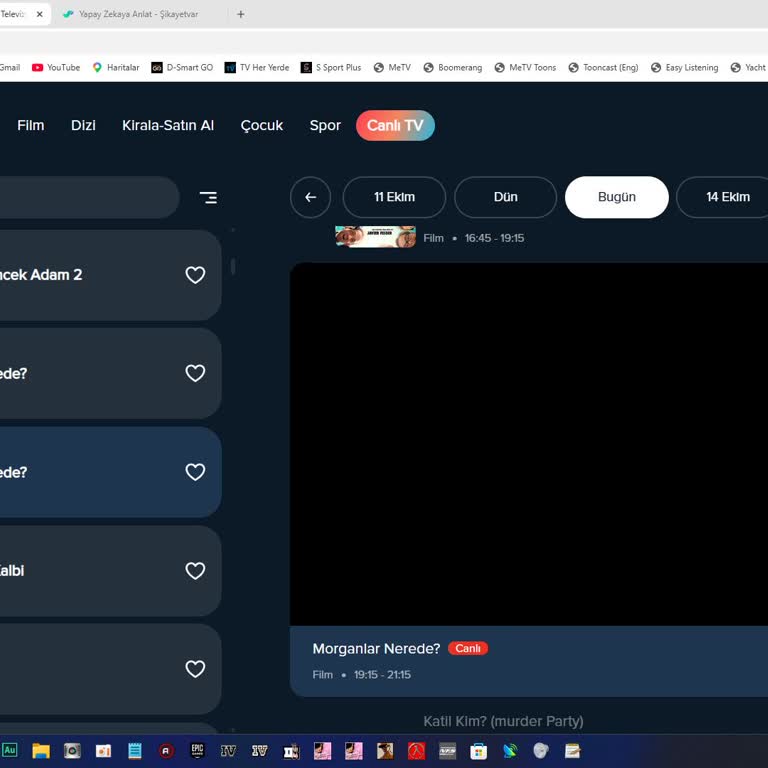Open the brown portrait game taskbar icon
The image size is (768, 768).
(x=385, y=750)
